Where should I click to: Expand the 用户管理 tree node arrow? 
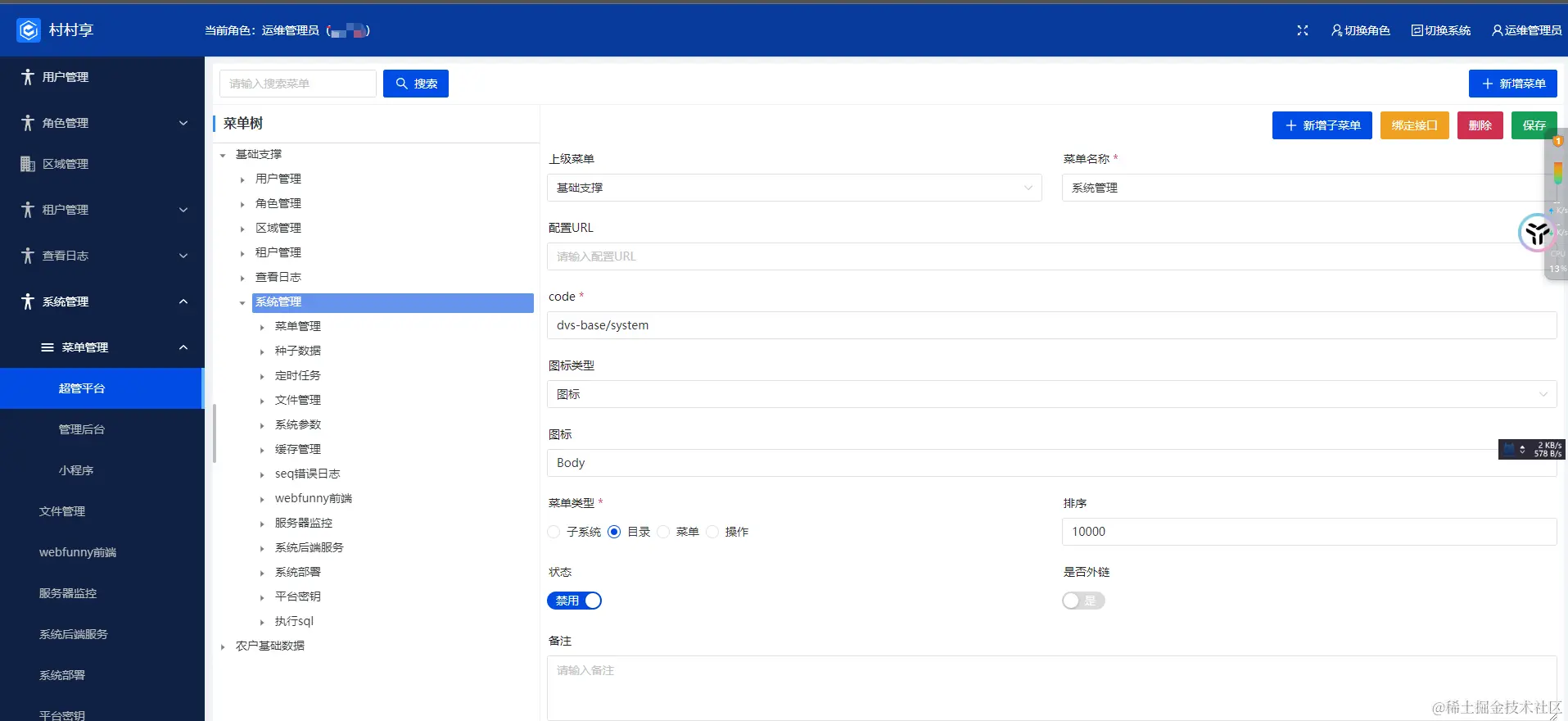[x=242, y=179]
